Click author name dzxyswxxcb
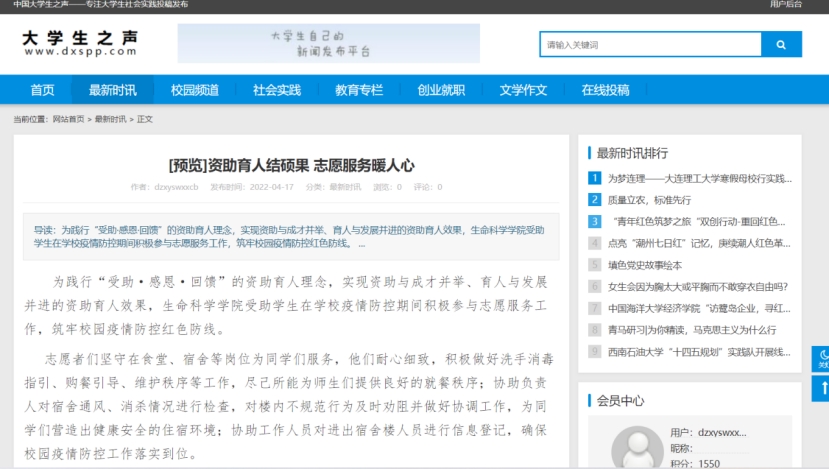 [x=176, y=187]
